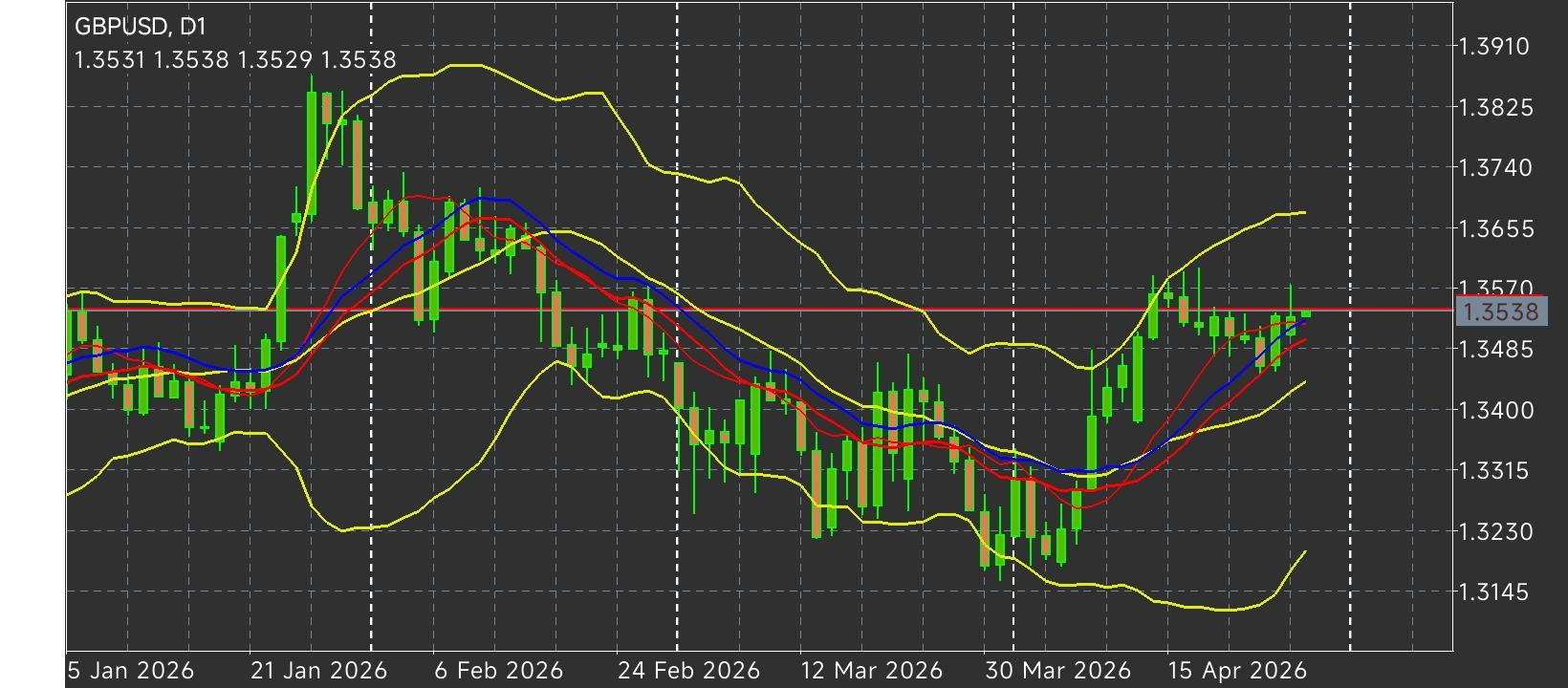The height and width of the screenshot is (688, 1568).
Task: Click the 1.3315 price axis label
Action: pos(1496,470)
